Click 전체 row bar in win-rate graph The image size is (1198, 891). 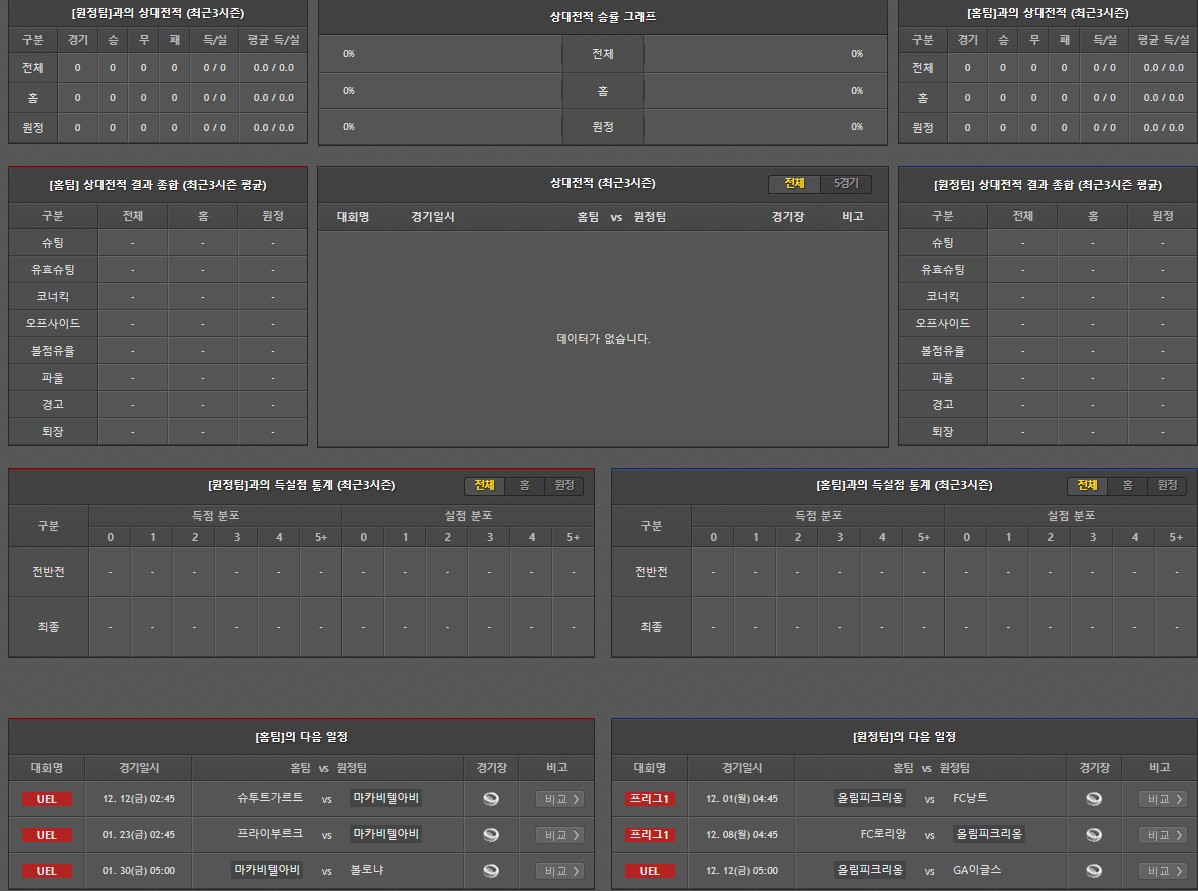[602, 54]
